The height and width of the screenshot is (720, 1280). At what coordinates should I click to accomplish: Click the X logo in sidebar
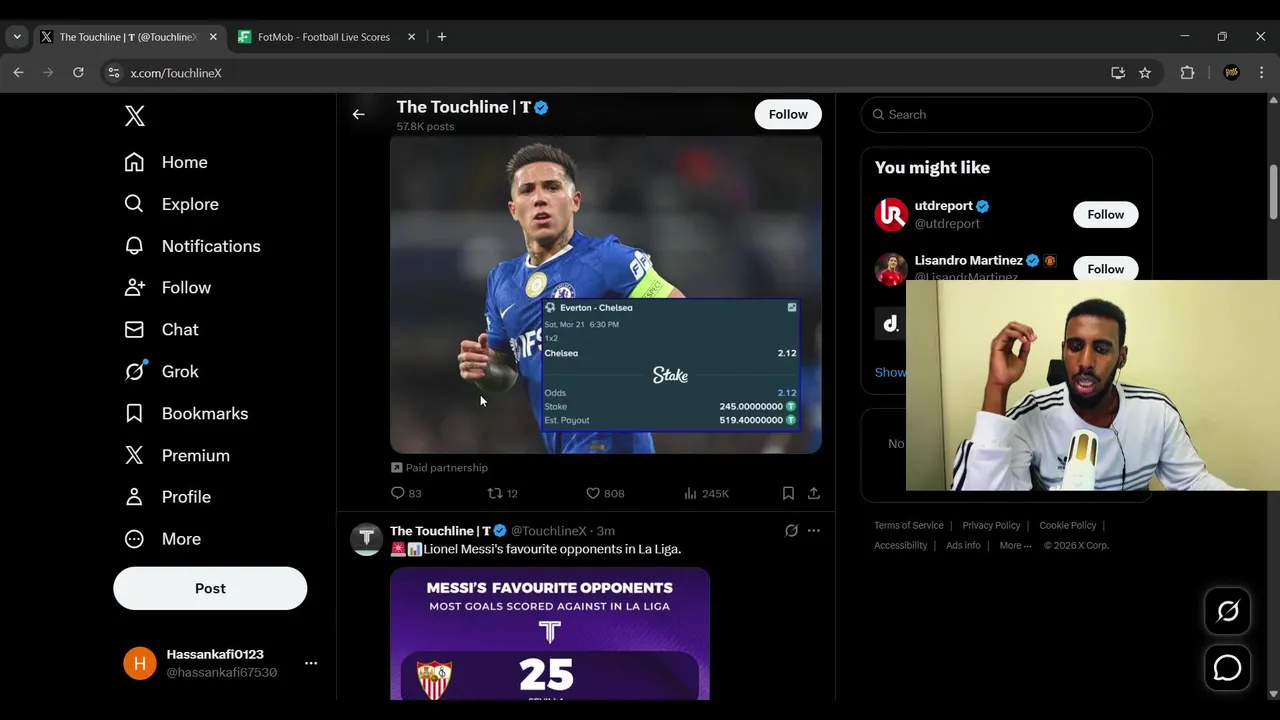(x=135, y=115)
